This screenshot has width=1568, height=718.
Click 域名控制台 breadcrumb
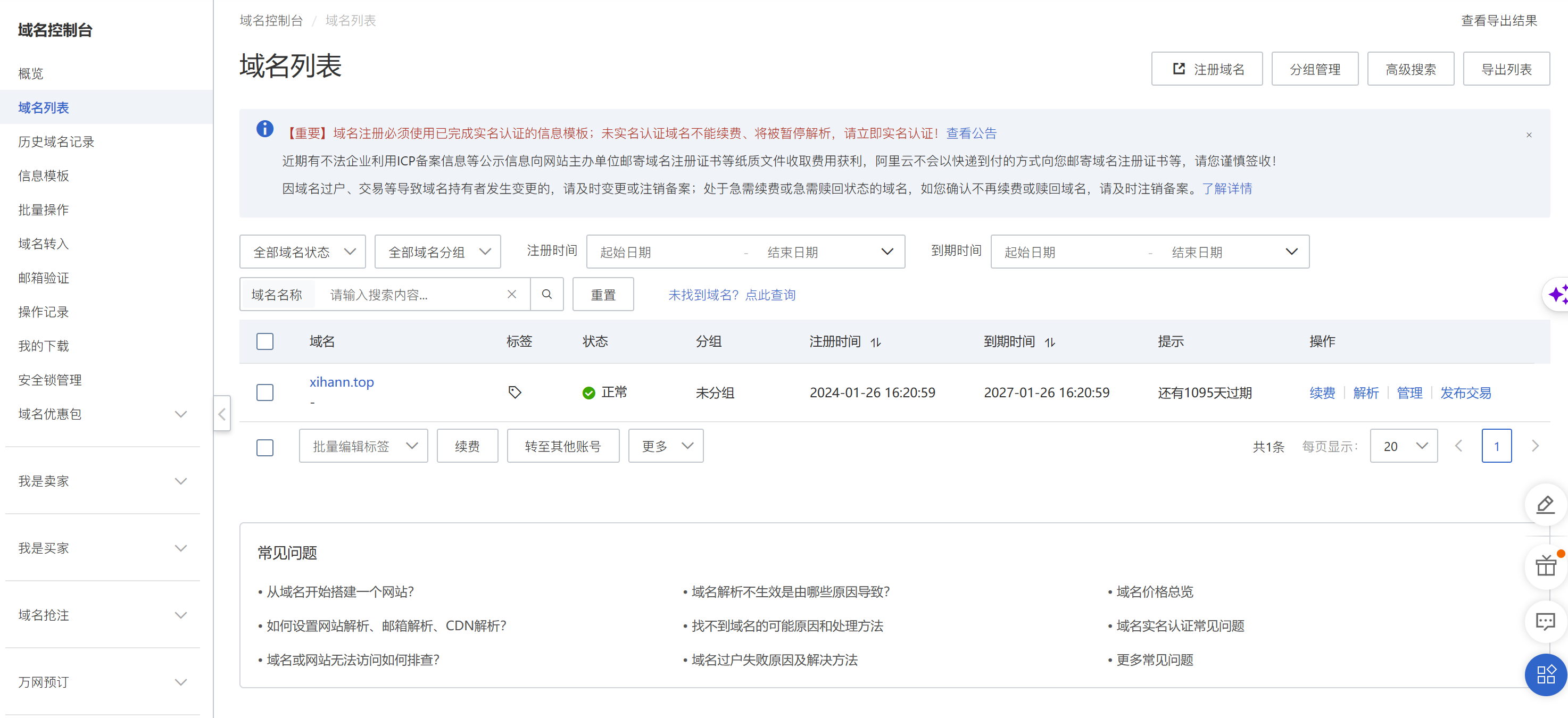(x=271, y=21)
